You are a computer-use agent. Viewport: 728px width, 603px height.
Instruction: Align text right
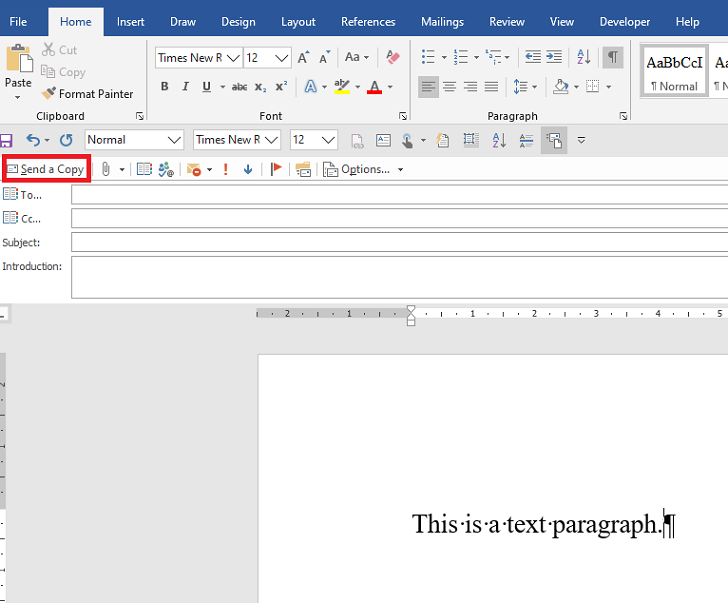[x=470, y=87]
